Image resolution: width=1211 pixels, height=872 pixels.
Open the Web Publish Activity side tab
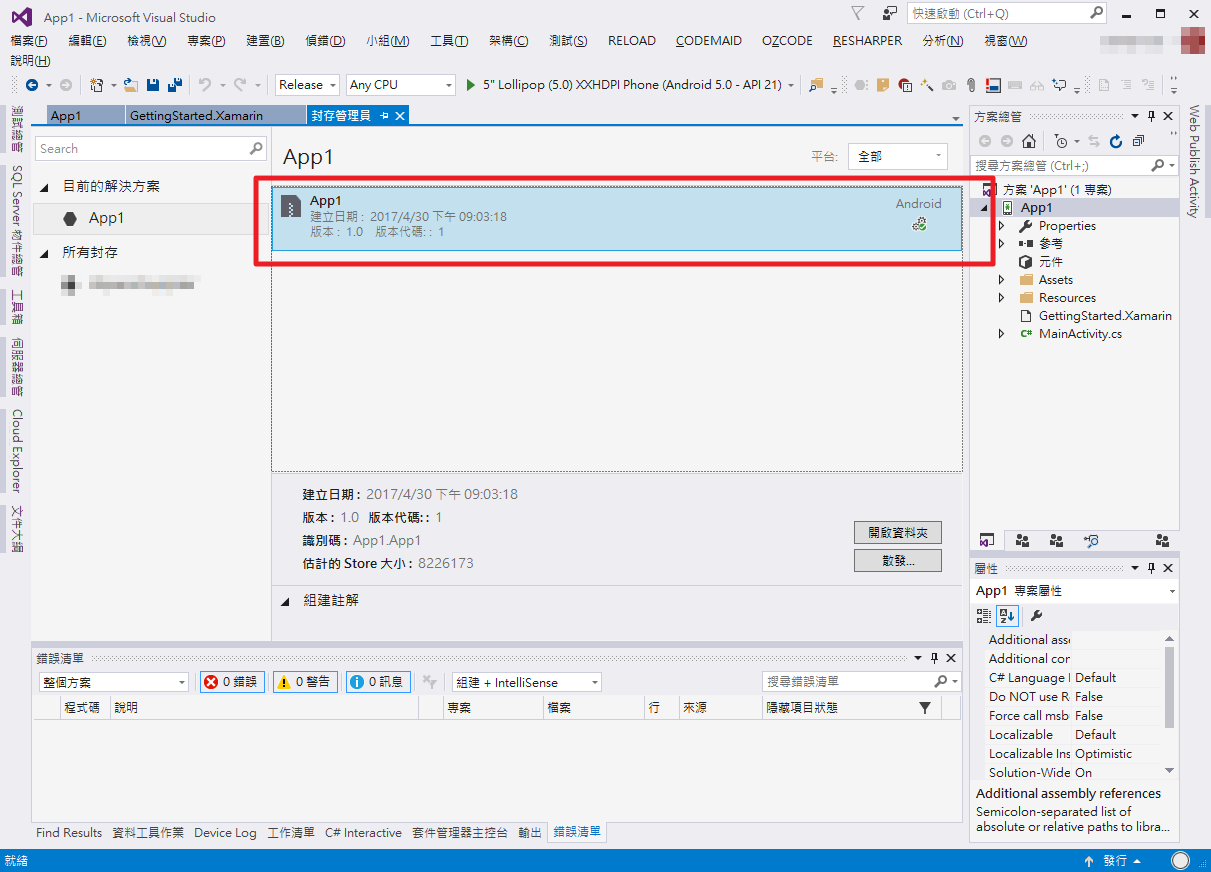[x=1193, y=161]
